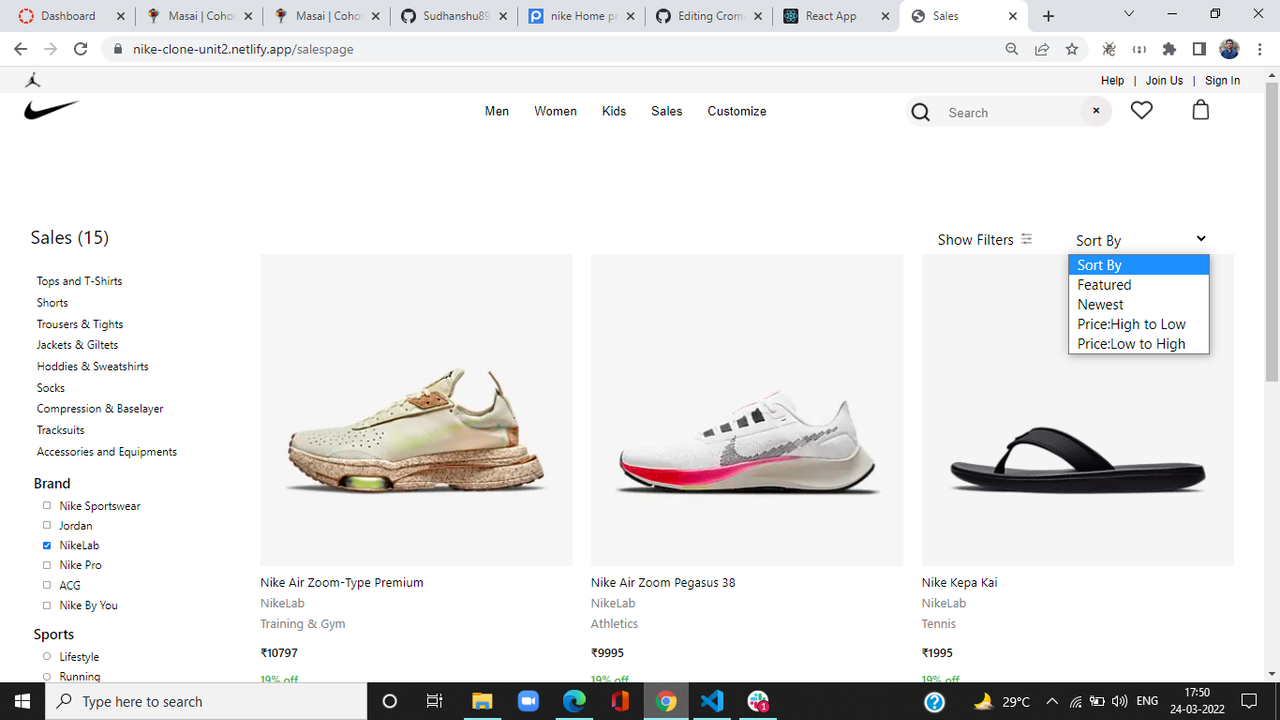Open Microsoft Edge from taskbar

(574, 701)
